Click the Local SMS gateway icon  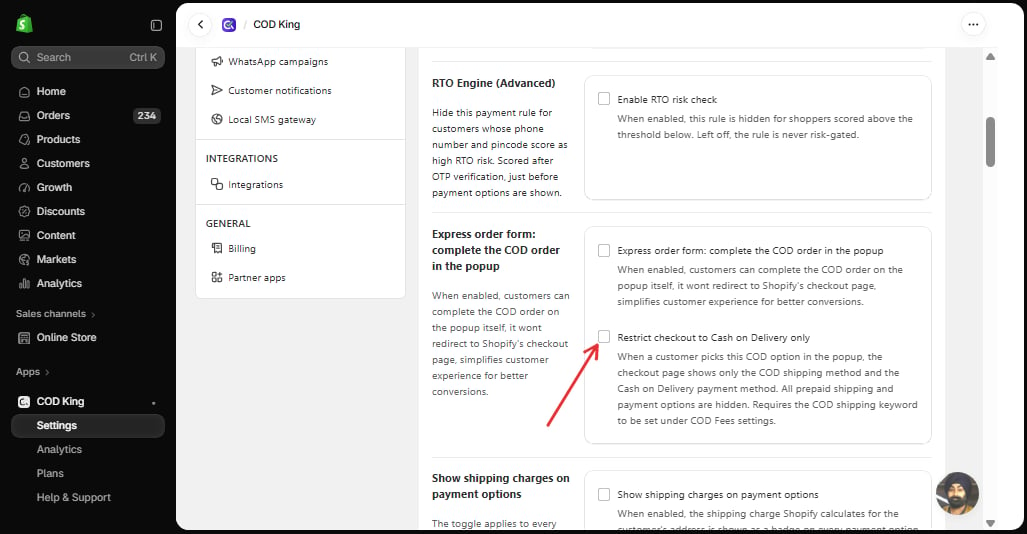click(x=217, y=119)
